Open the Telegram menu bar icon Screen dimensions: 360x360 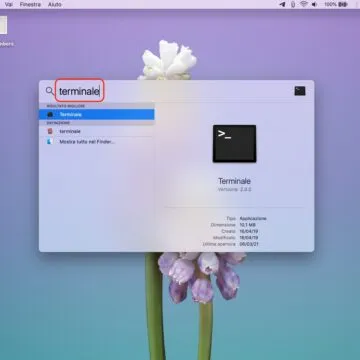pos(282,4)
